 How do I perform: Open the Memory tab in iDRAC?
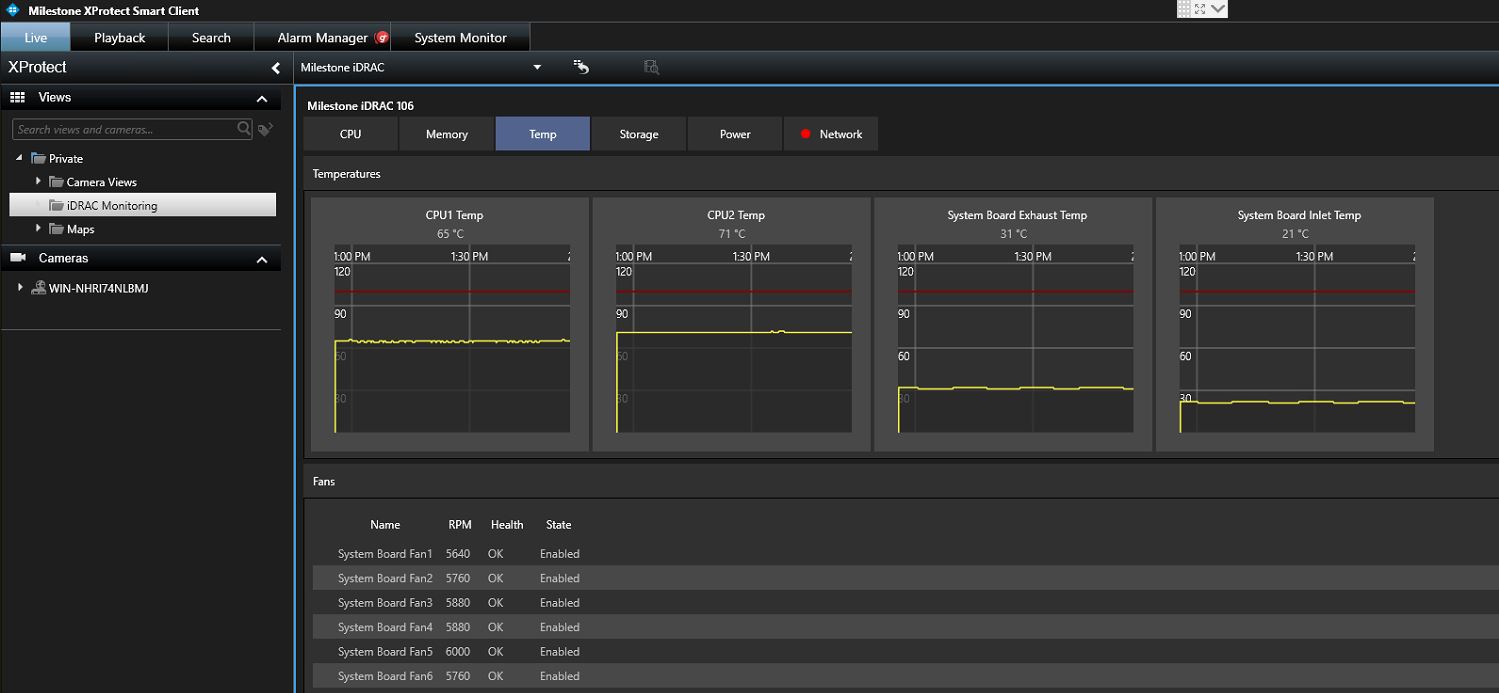pos(447,134)
